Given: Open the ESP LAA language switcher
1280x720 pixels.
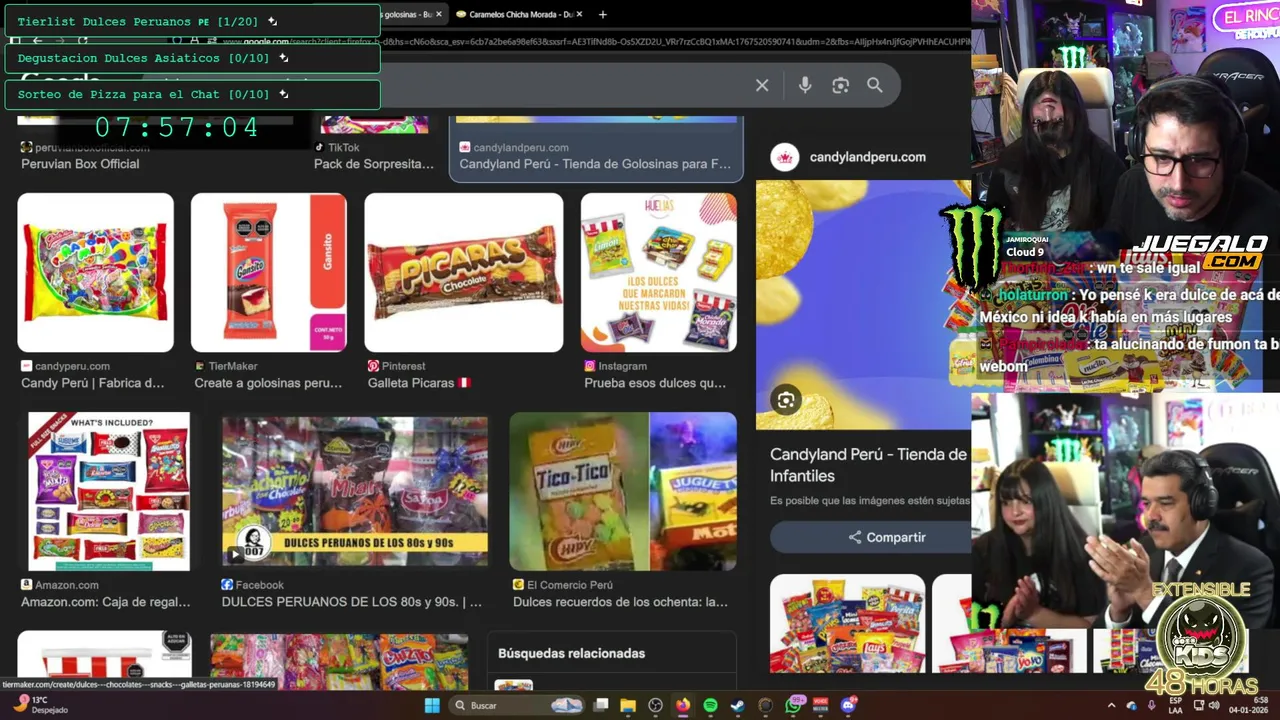Looking at the screenshot, I should (1176, 705).
